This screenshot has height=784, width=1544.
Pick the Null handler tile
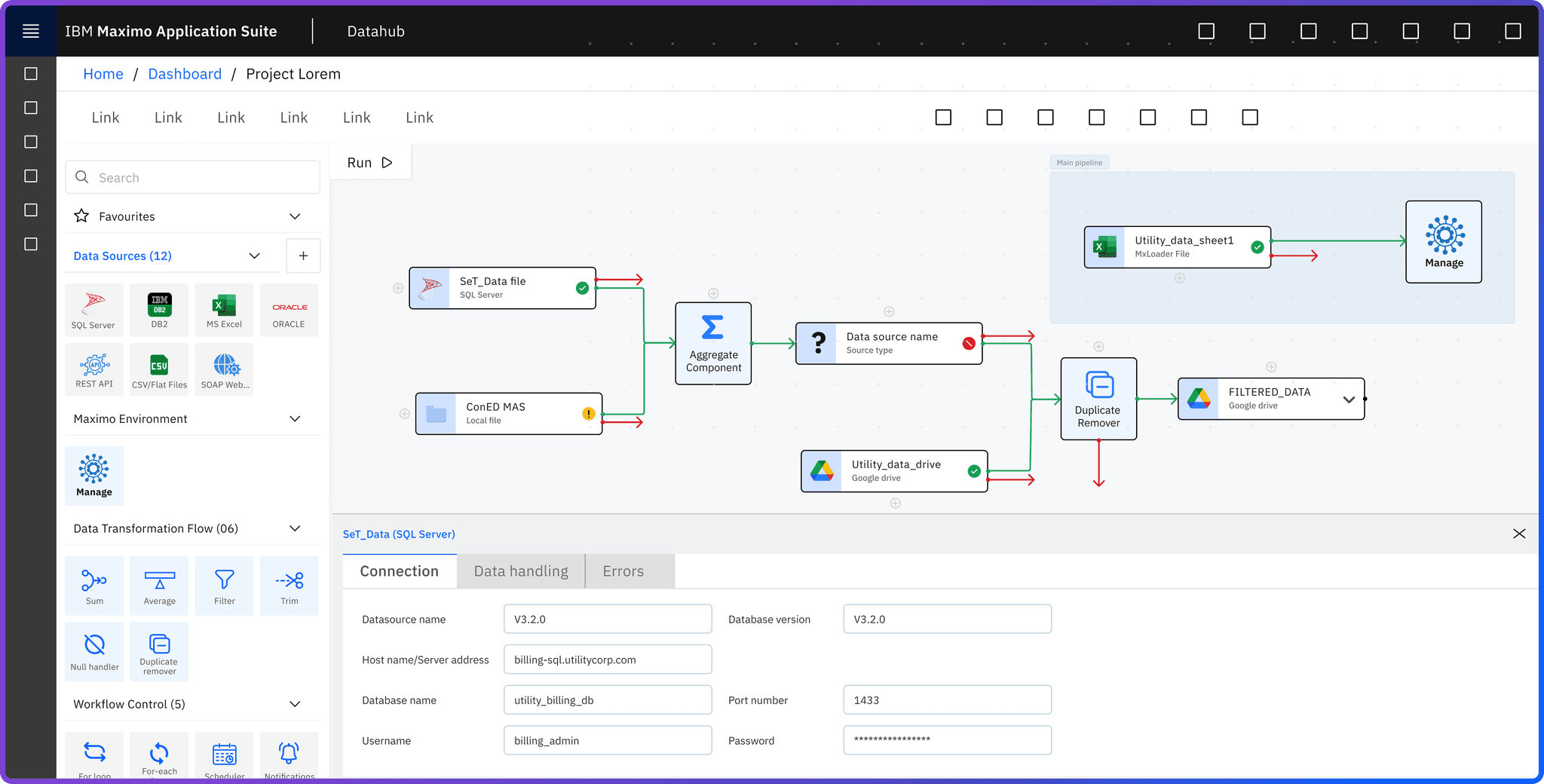click(x=94, y=651)
